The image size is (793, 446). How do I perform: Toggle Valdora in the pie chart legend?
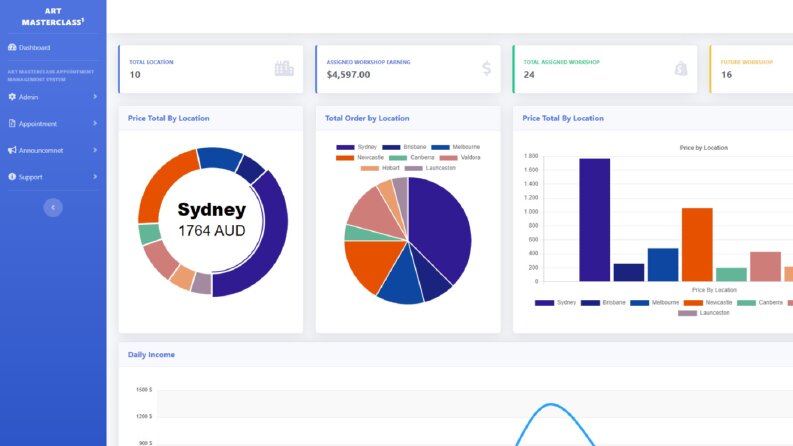pyautogui.click(x=460, y=158)
